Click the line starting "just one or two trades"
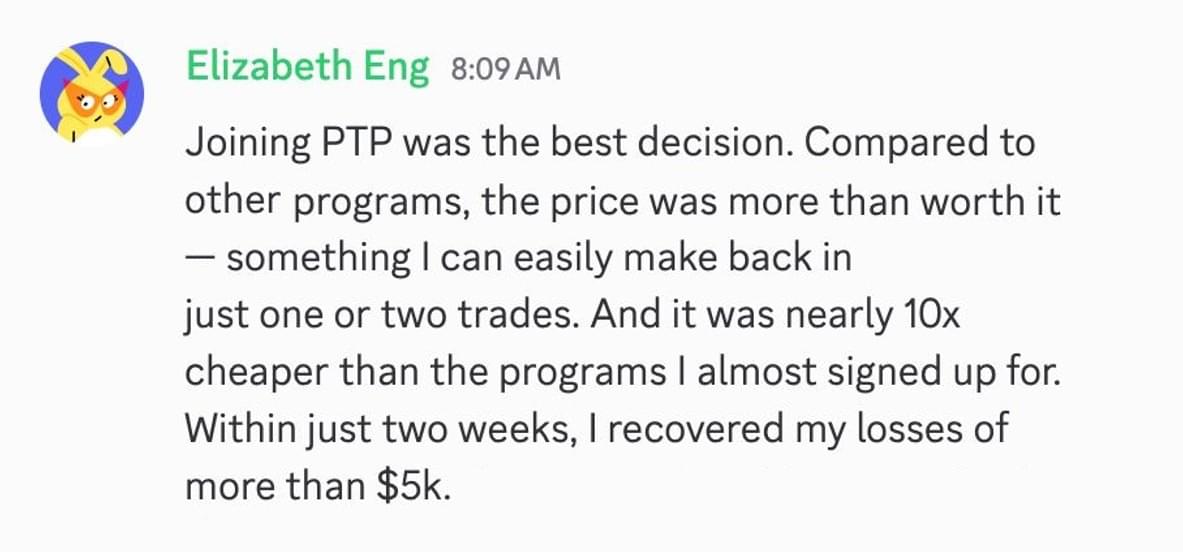Screen dimensions: 1183x552 click(572, 316)
